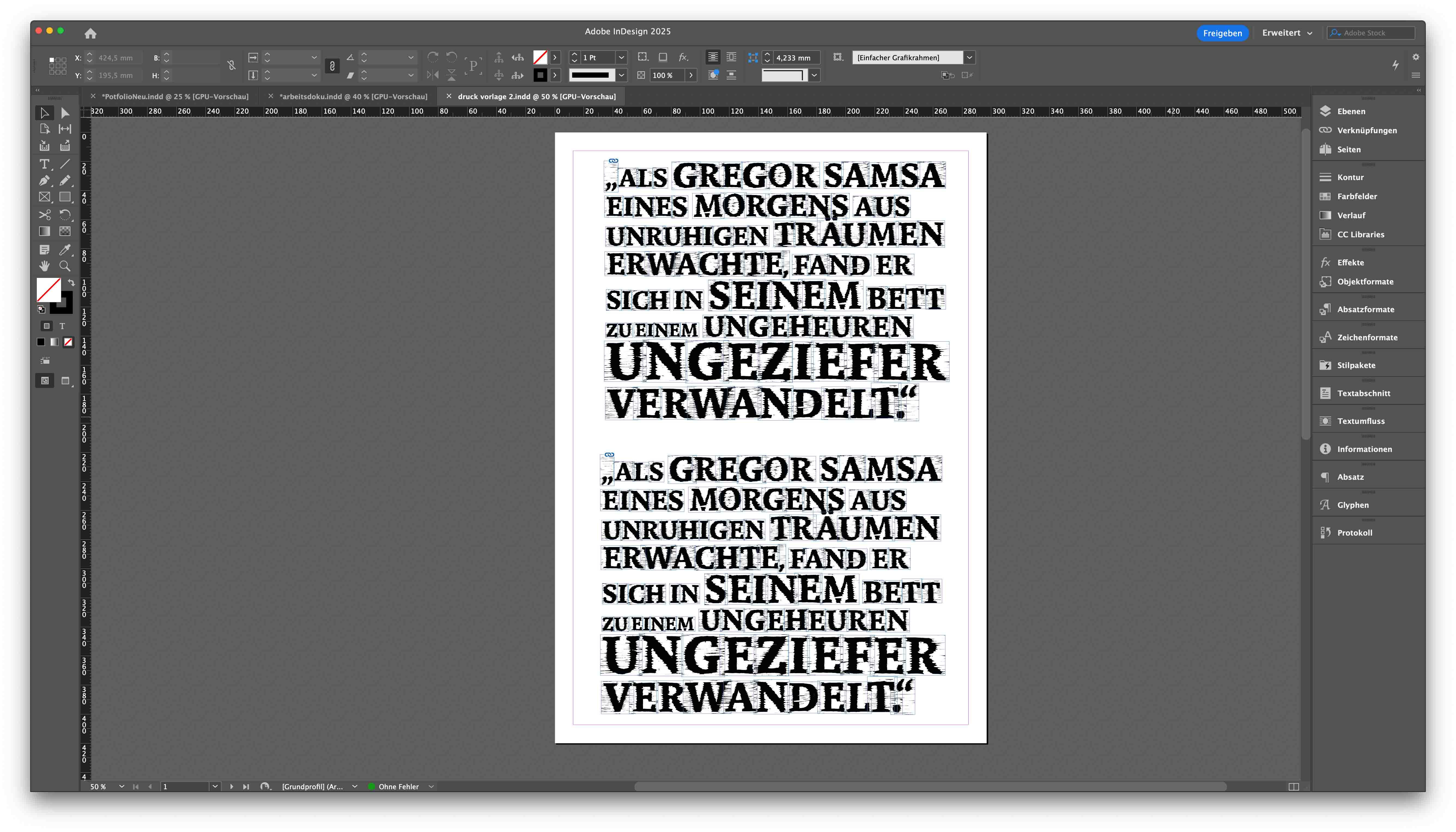Select the Pen tool
Screen dimensions: 1456x832
[x=45, y=181]
